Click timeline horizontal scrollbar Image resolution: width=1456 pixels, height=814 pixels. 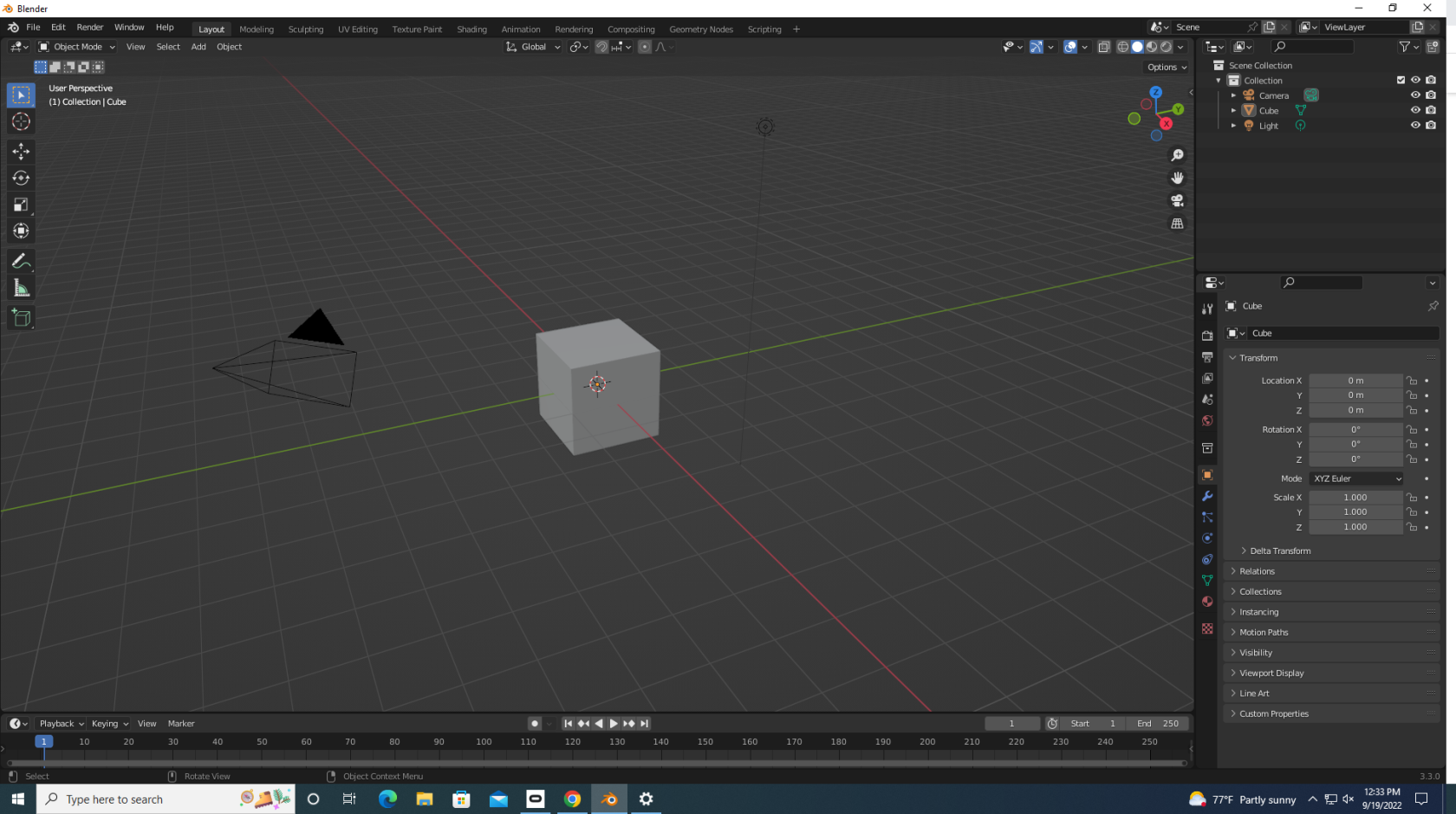(596, 764)
